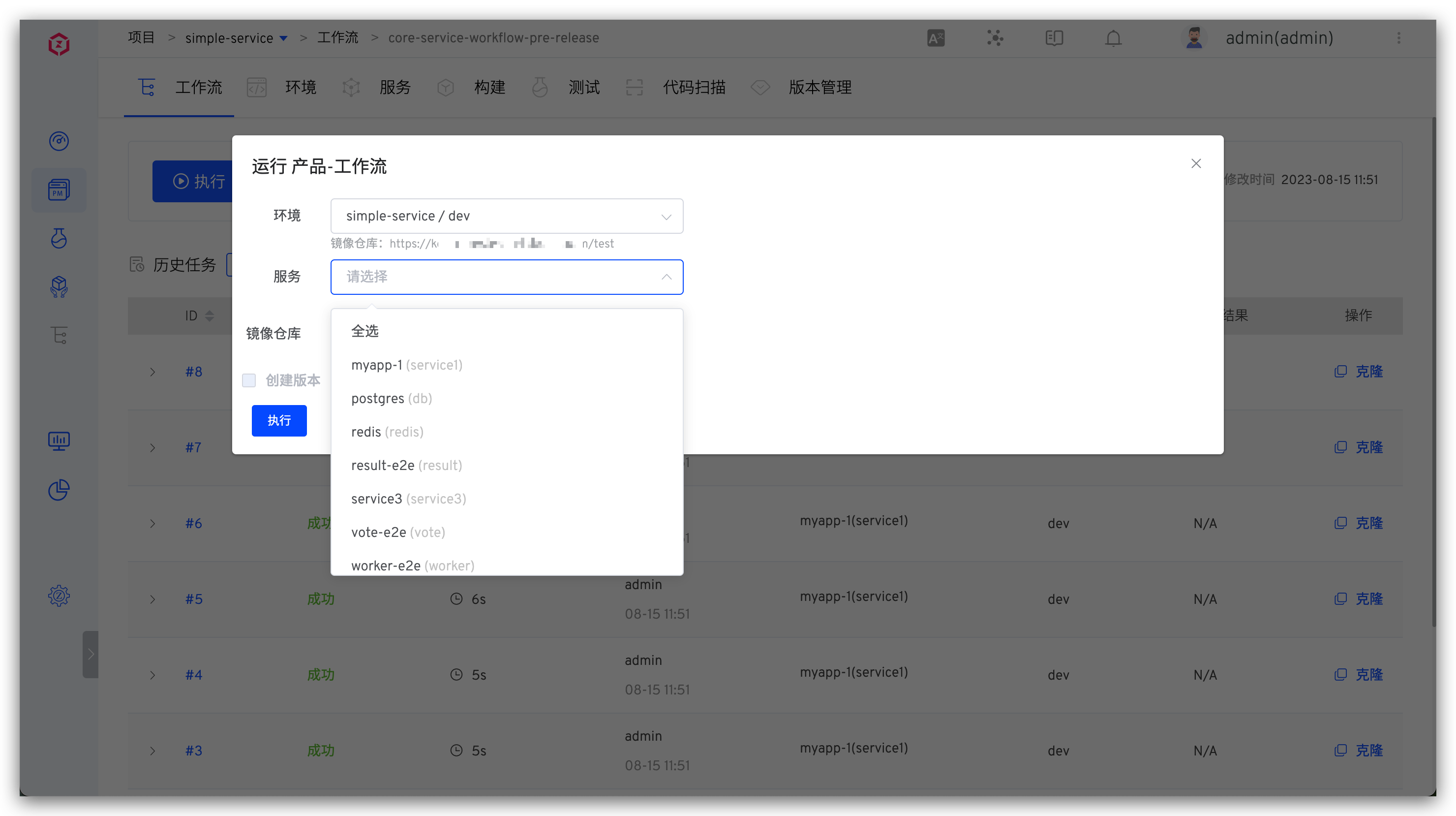Toggle the 创建版本 checkbox
Viewport: 1456px width, 816px height.
pos(249,380)
